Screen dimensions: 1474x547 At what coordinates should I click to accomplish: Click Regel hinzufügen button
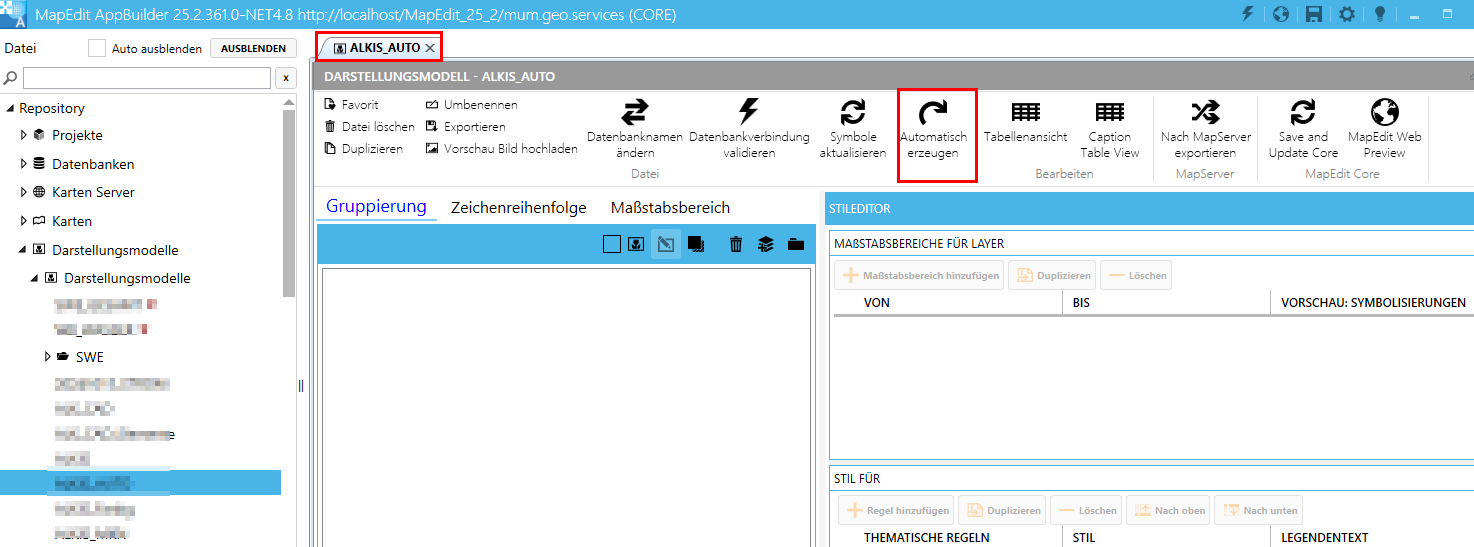(x=896, y=511)
